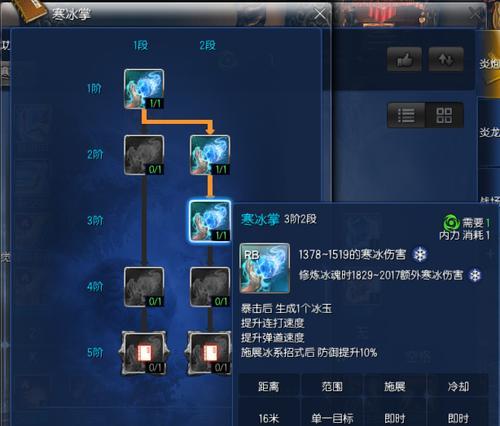500x426 pixels.
Task: Click the green 需要 skill point icon
Action: (452, 223)
